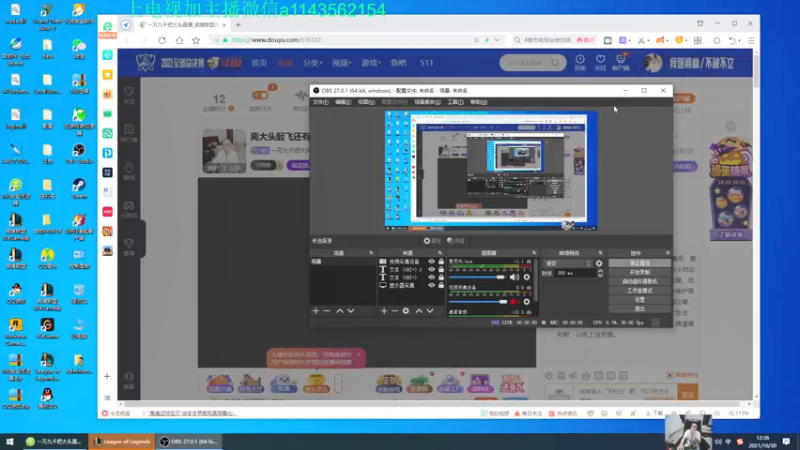
Task: Open a new browser tab with plus button
Action: [238, 24]
